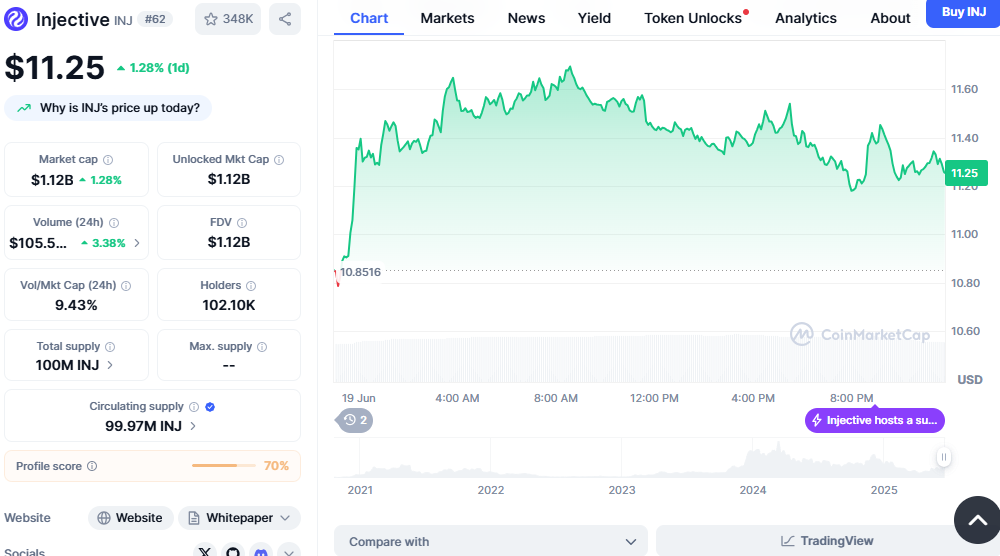Open the Discord social icon

point(261,552)
